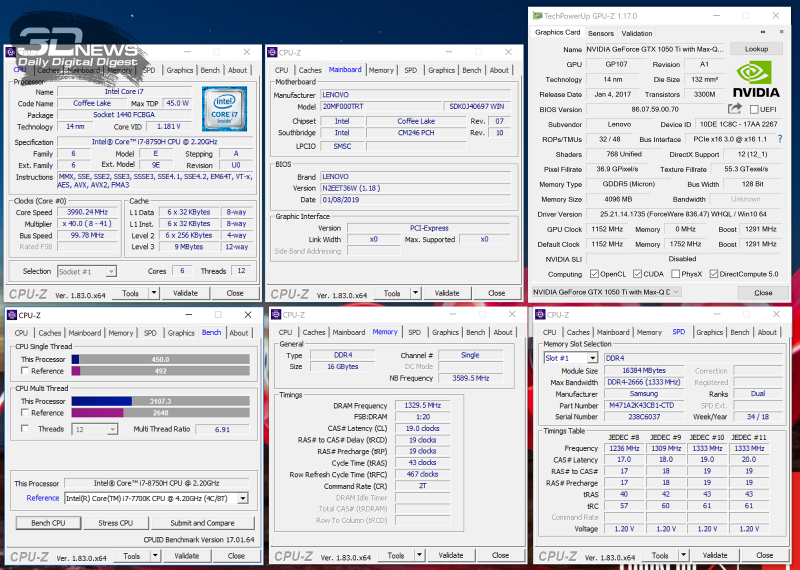Open Tools dropdown arrow in Memory window

pyautogui.click(x=419, y=555)
